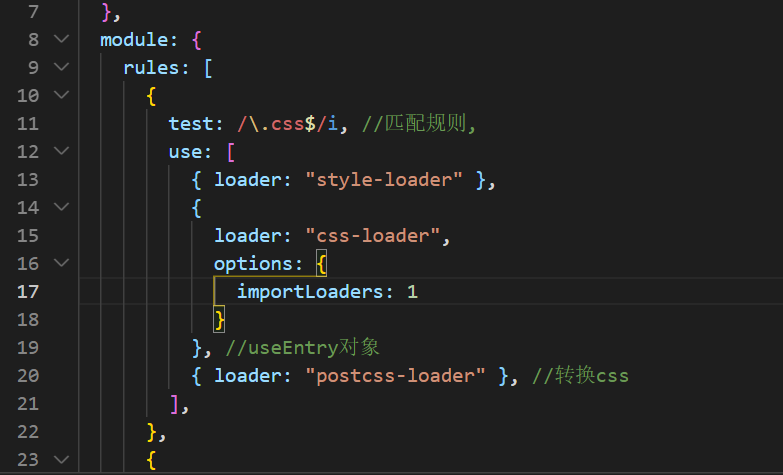783x475 pixels.
Task: Click line number 22 in the gutter
Action: pyautogui.click(x=28, y=431)
